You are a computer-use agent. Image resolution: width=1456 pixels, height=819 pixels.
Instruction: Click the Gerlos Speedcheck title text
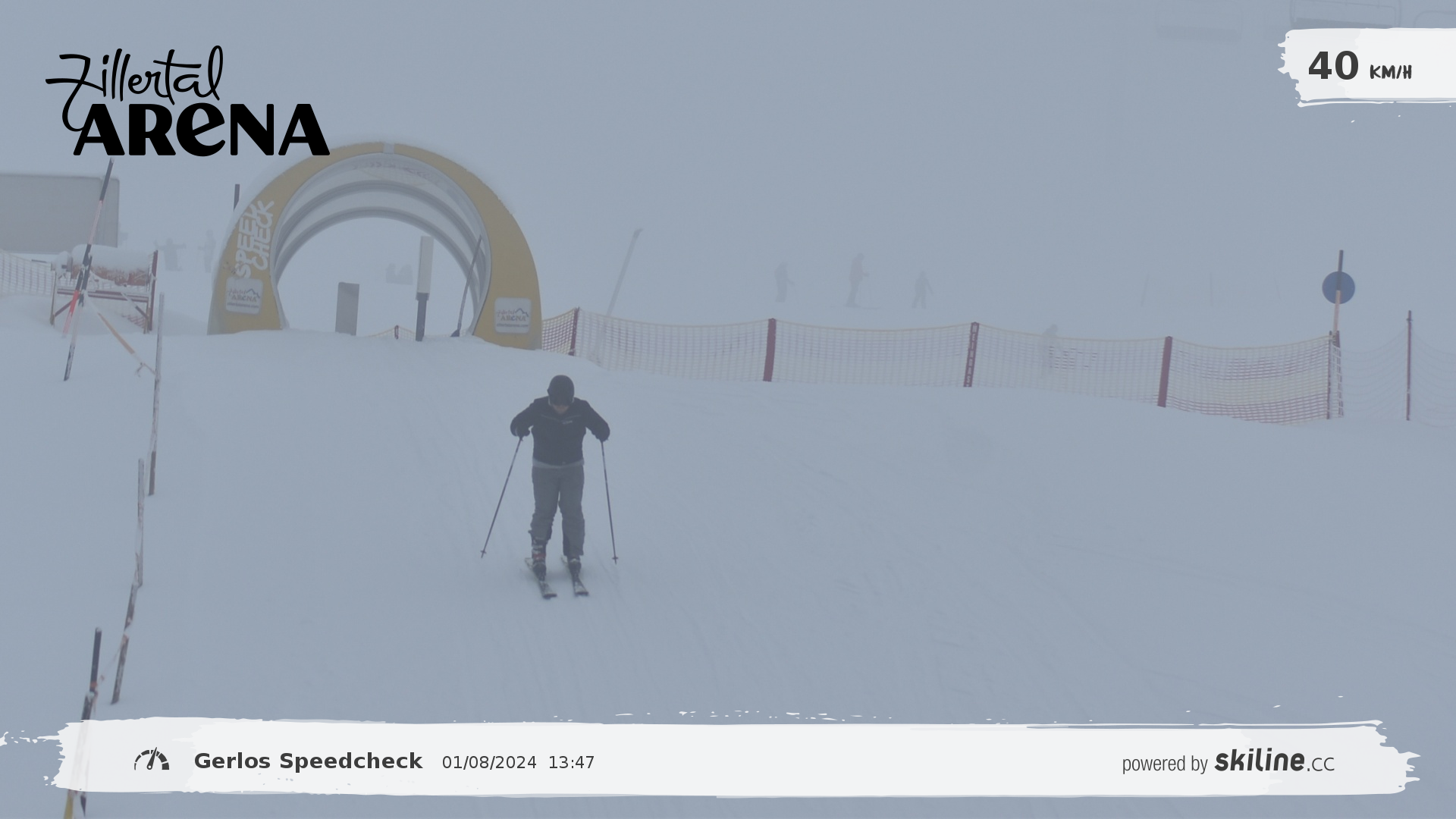click(308, 761)
